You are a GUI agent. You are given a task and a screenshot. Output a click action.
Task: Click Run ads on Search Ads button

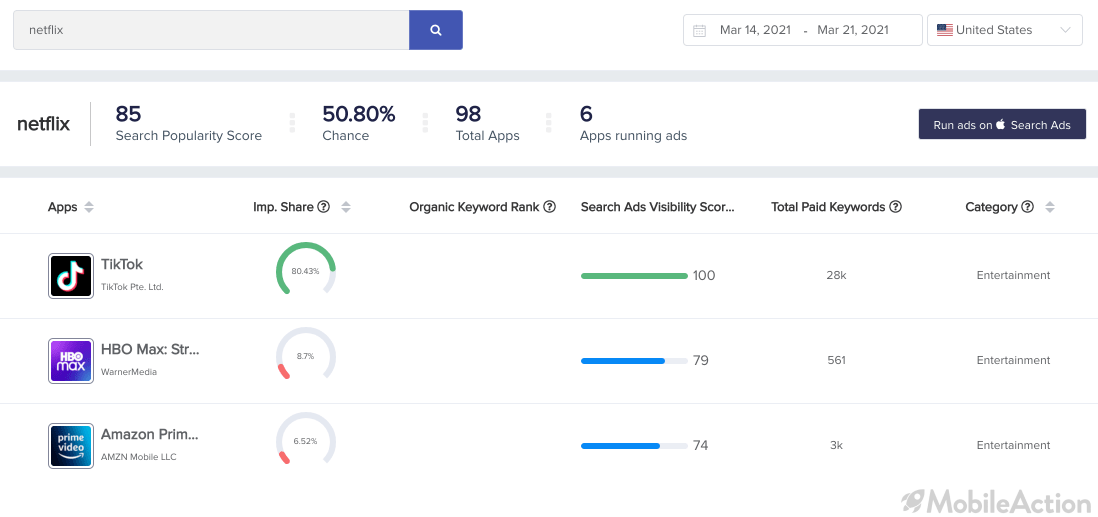point(1002,124)
